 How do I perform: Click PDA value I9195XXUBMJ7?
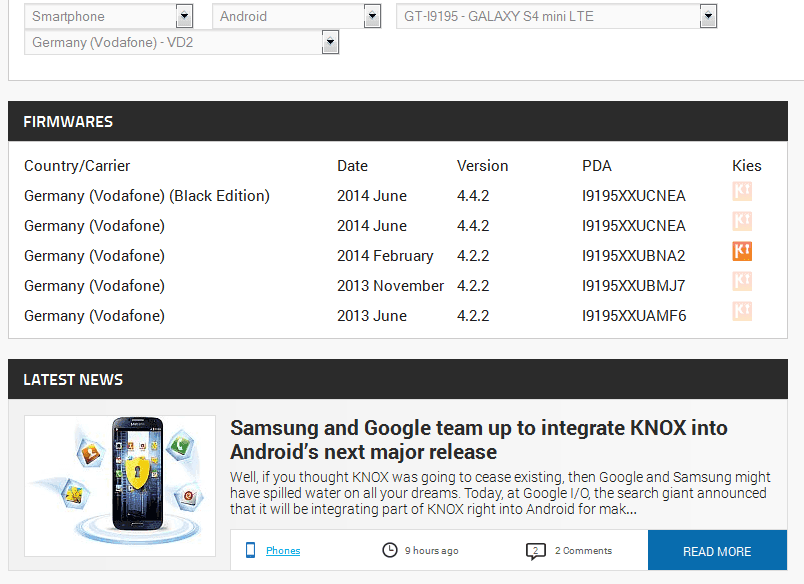click(633, 286)
